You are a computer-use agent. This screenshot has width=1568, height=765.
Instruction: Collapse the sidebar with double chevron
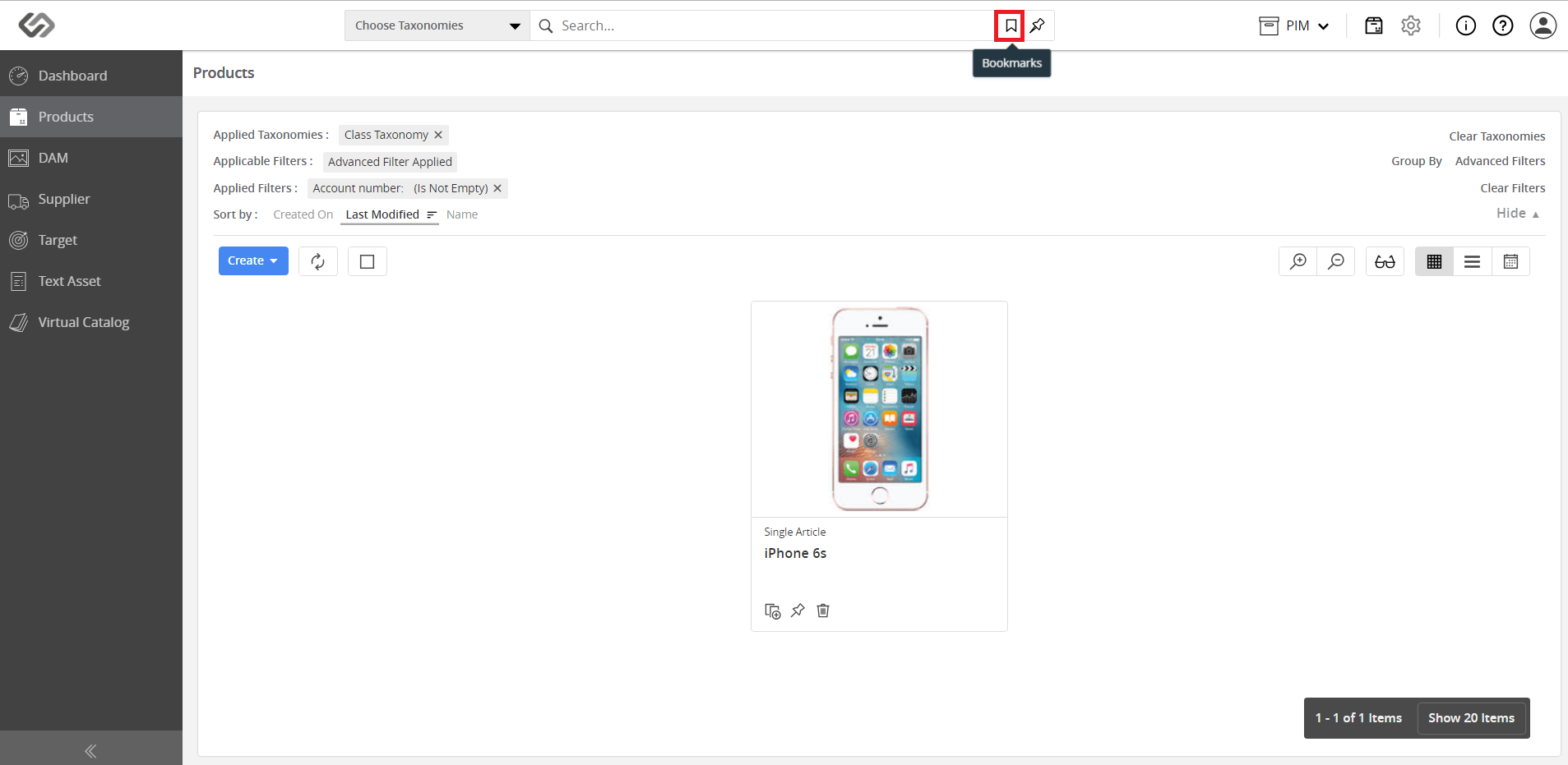coord(90,751)
